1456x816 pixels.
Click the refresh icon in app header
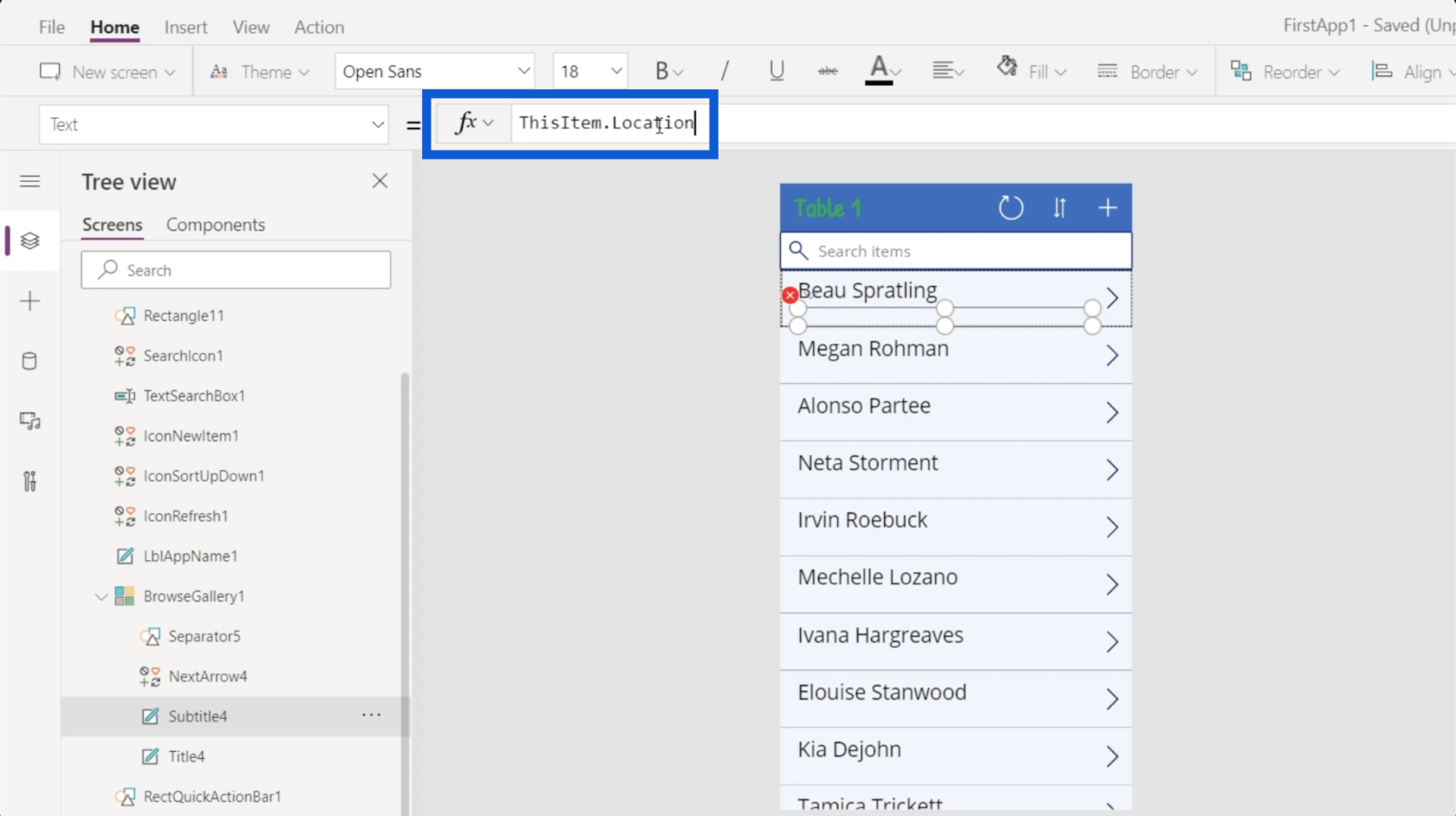[x=1011, y=208]
